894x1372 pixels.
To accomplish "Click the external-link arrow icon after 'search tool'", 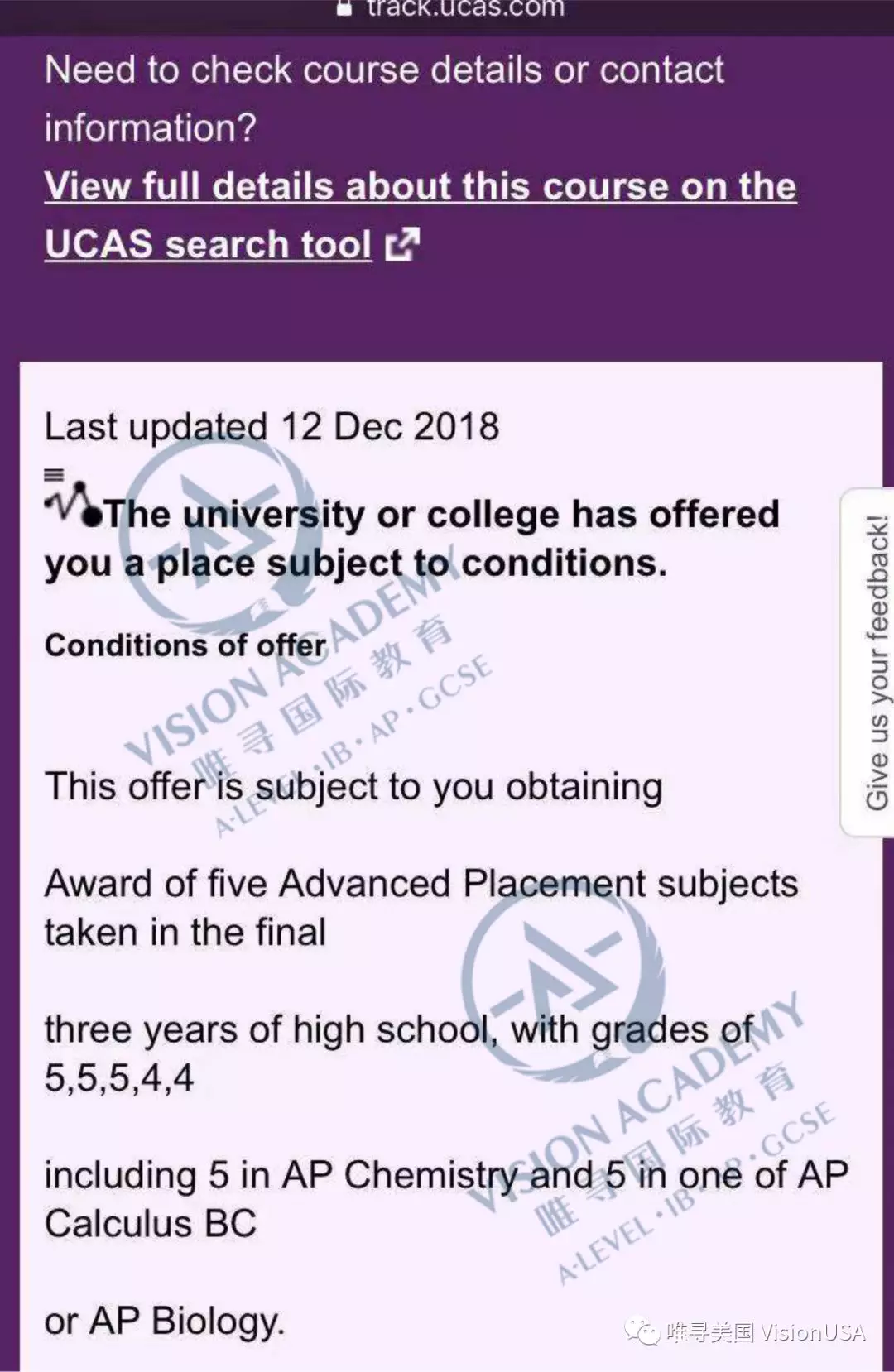I will pos(403,245).
